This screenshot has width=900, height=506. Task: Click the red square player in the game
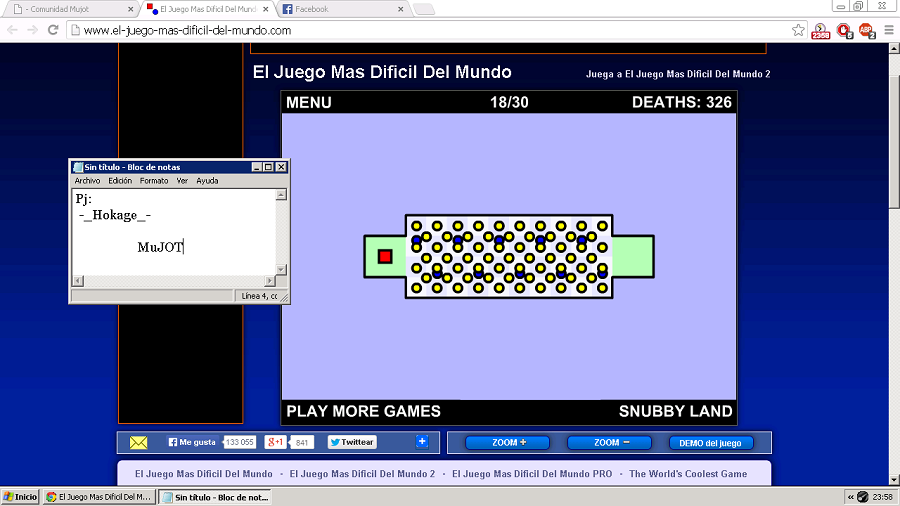(385, 257)
